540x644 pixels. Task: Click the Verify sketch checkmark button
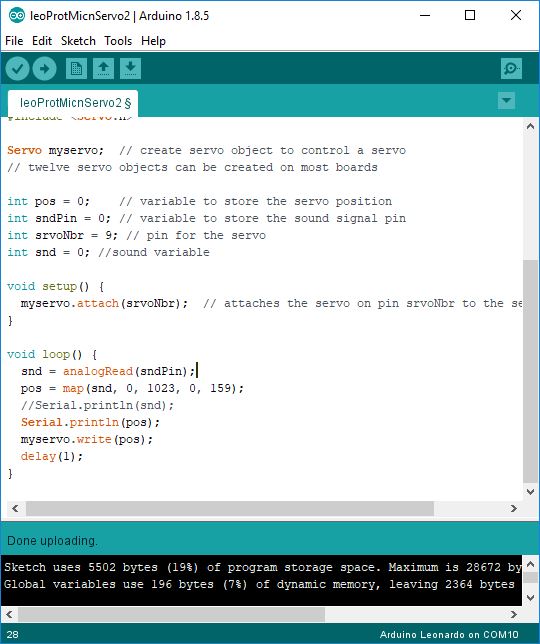17,68
